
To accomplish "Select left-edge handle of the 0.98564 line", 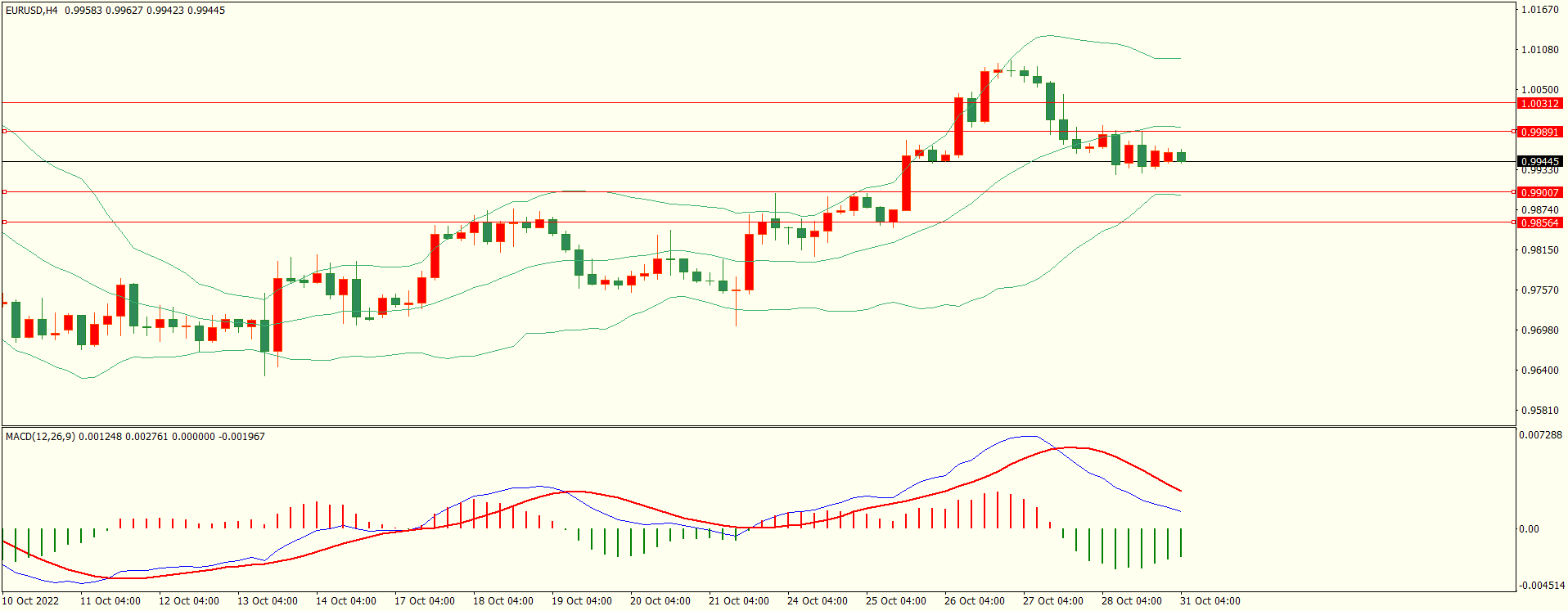I will 4,222.
